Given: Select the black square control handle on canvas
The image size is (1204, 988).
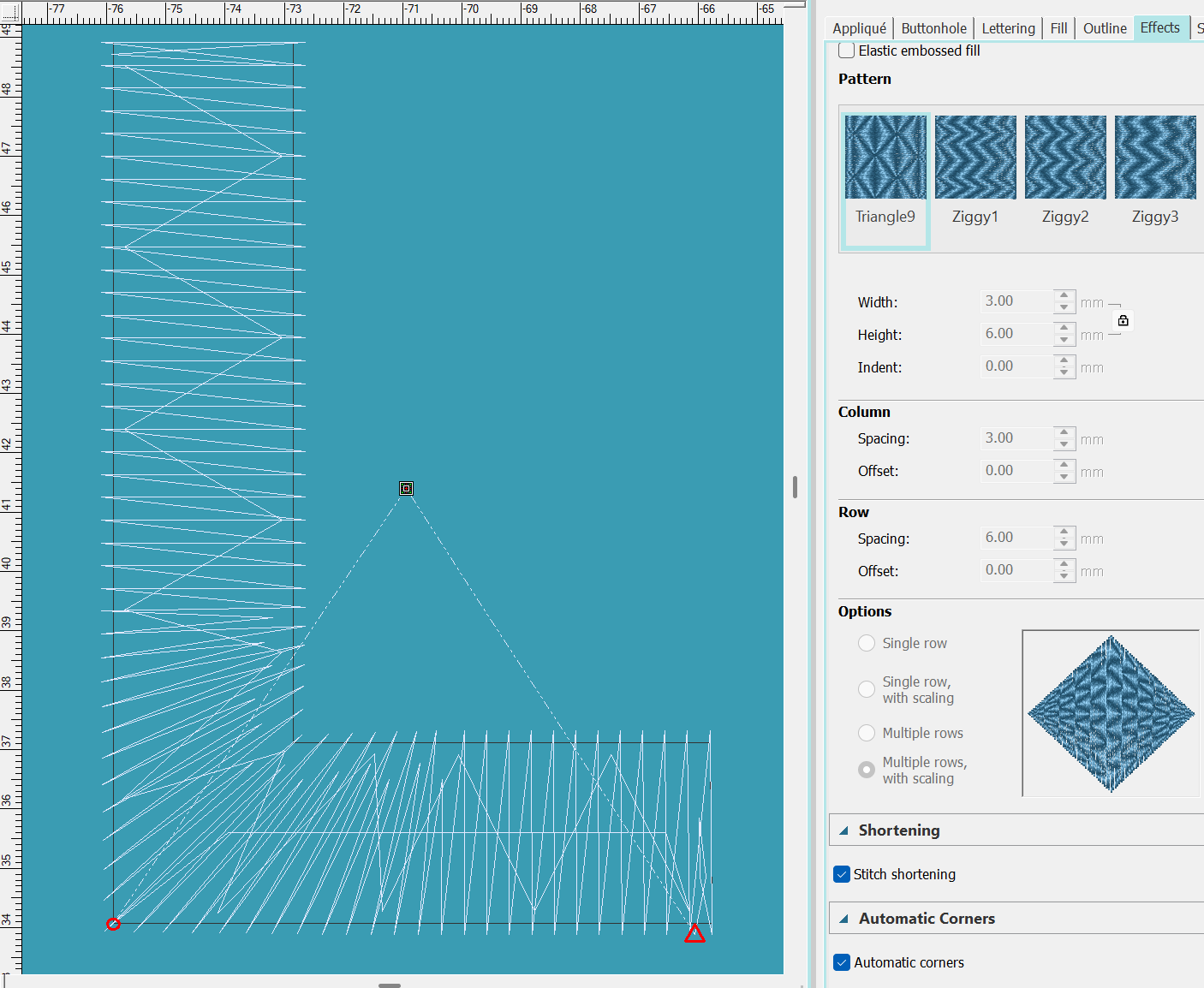Looking at the screenshot, I should 407,488.
